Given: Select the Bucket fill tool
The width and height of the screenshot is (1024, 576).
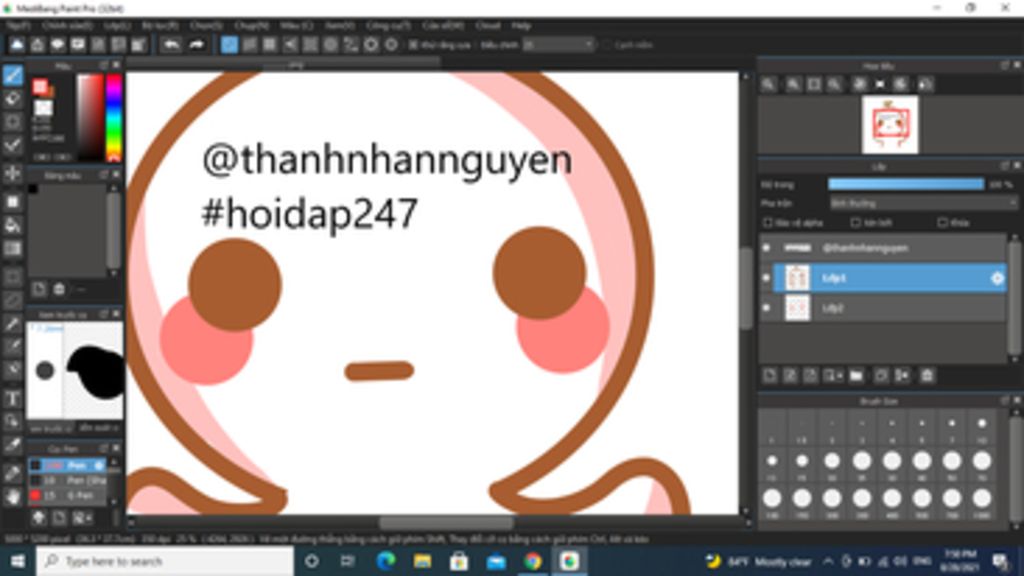Looking at the screenshot, I should coord(12,225).
